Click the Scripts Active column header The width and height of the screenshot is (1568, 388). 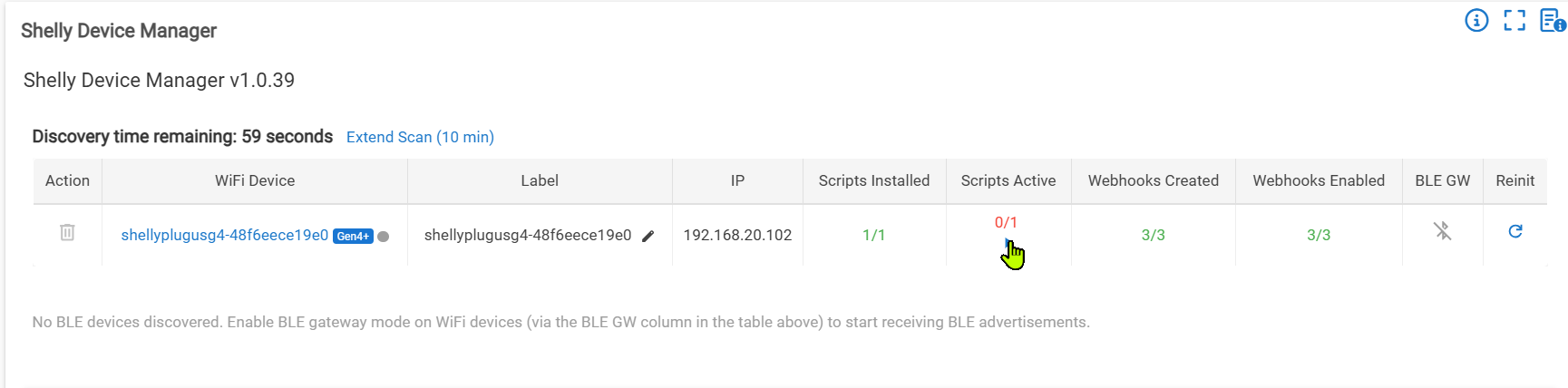point(1008,180)
